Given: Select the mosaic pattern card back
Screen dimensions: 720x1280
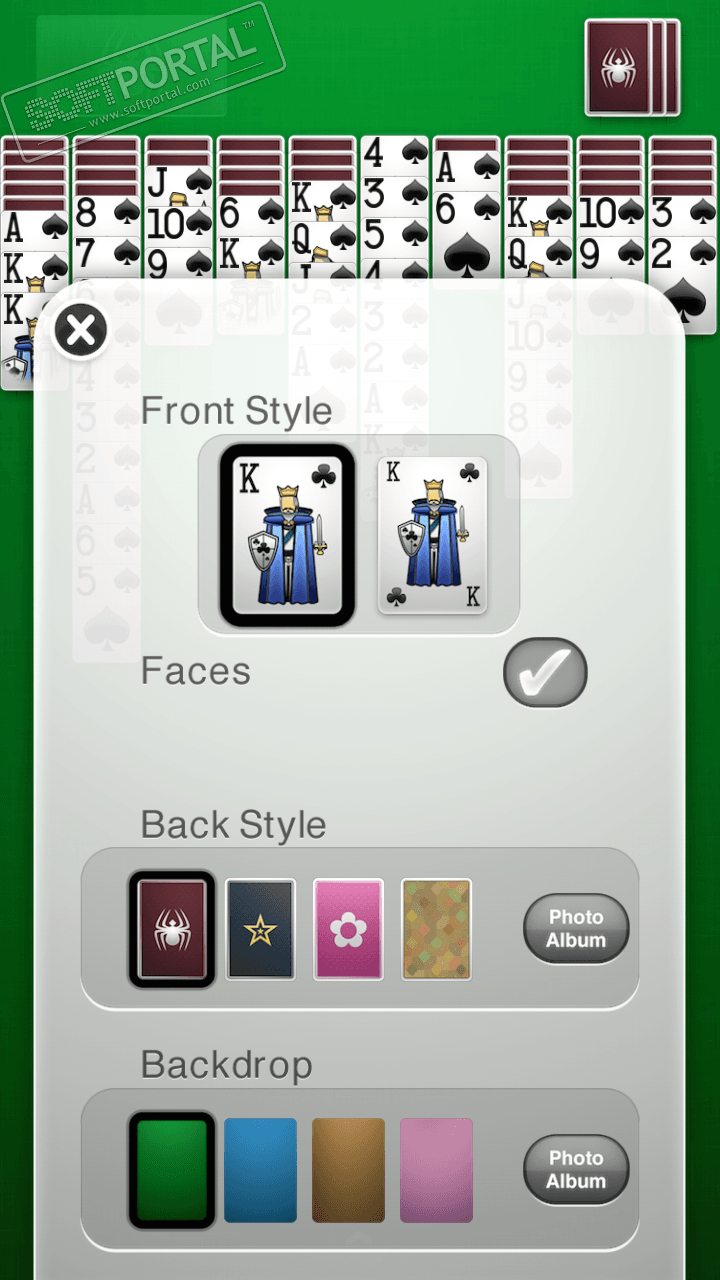Looking at the screenshot, I should (436, 930).
